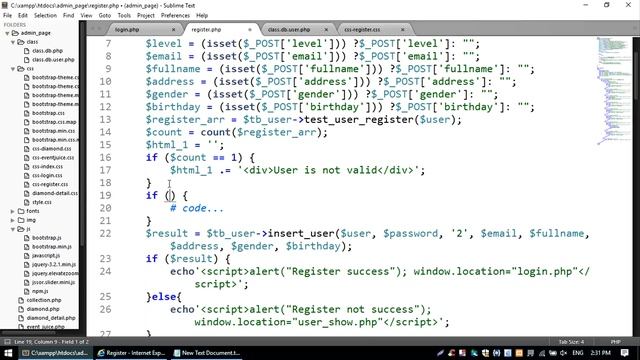Open the Goto menu
Screen dimensions: 640x360
tap(104, 16)
